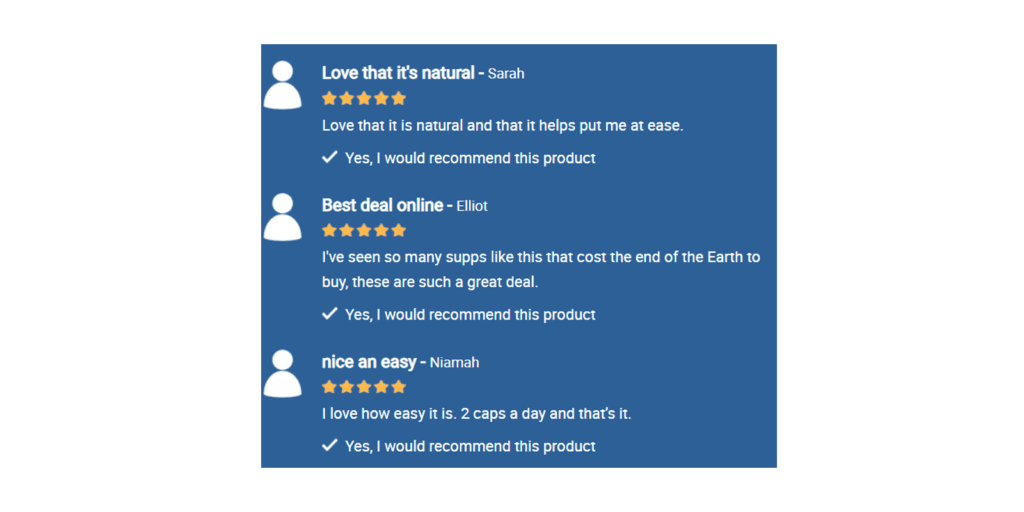
Task: Click review text about supps costing the Earth
Action: point(541,270)
